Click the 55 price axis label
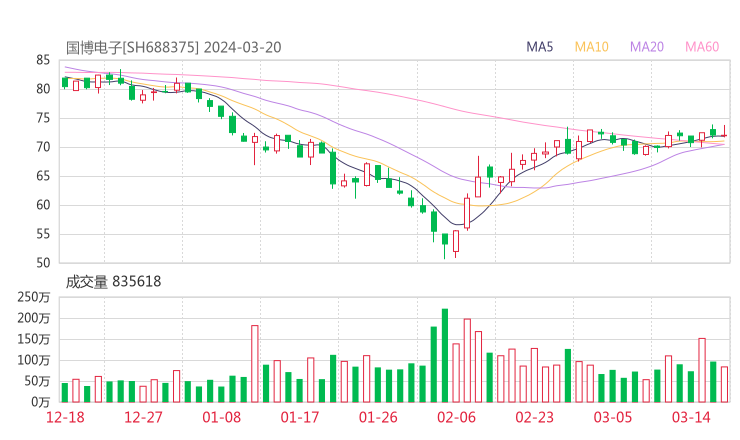 (43, 234)
